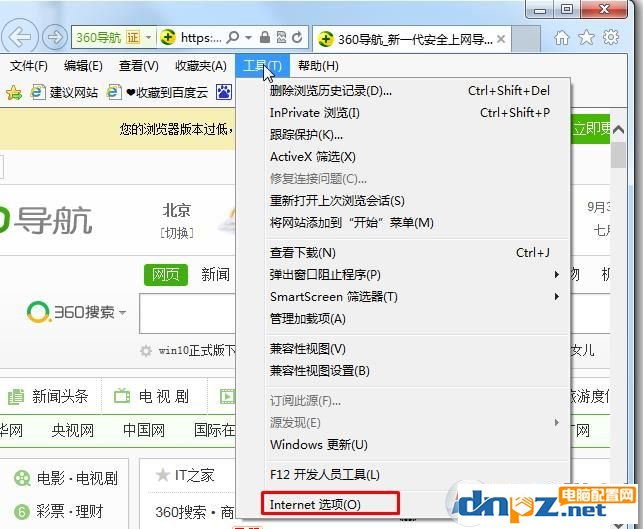Screen dimensions: 643x529
Task: Open the 查看(V) menu
Action: [x=138, y=66]
